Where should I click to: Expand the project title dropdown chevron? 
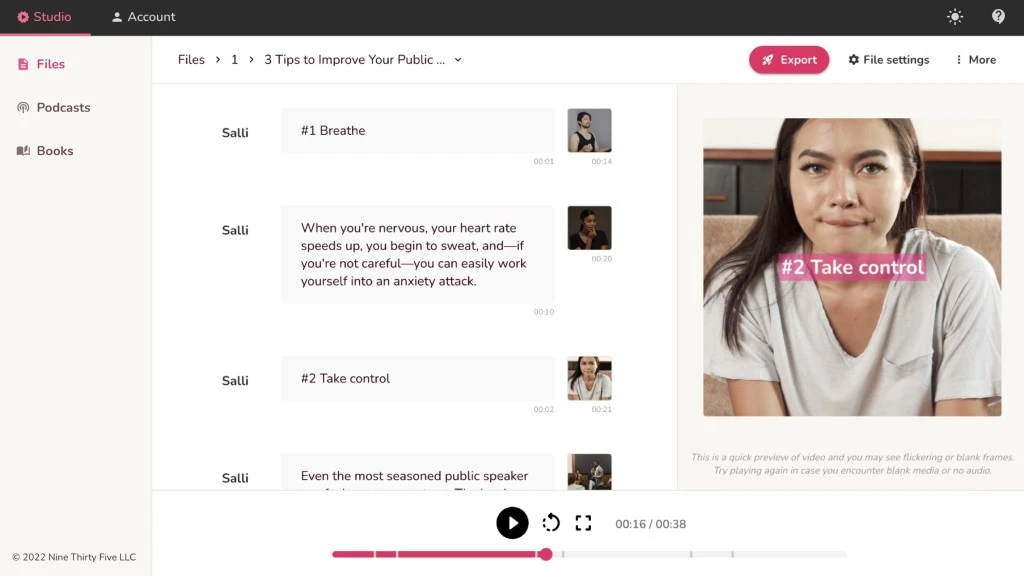(x=458, y=59)
